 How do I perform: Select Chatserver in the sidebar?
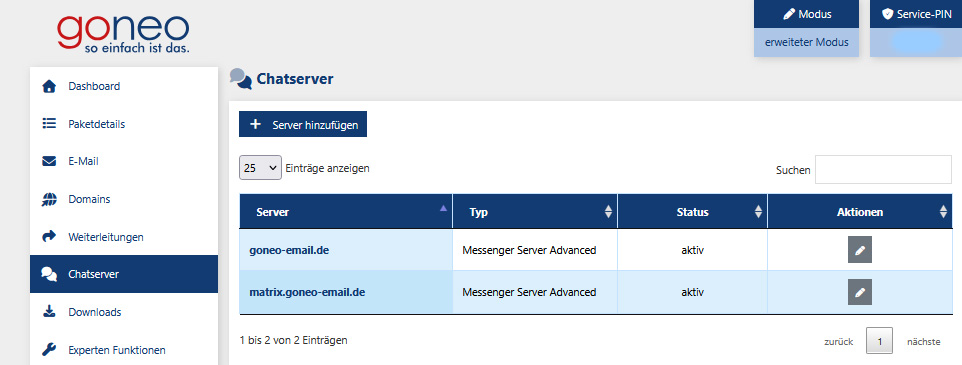click(x=124, y=274)
